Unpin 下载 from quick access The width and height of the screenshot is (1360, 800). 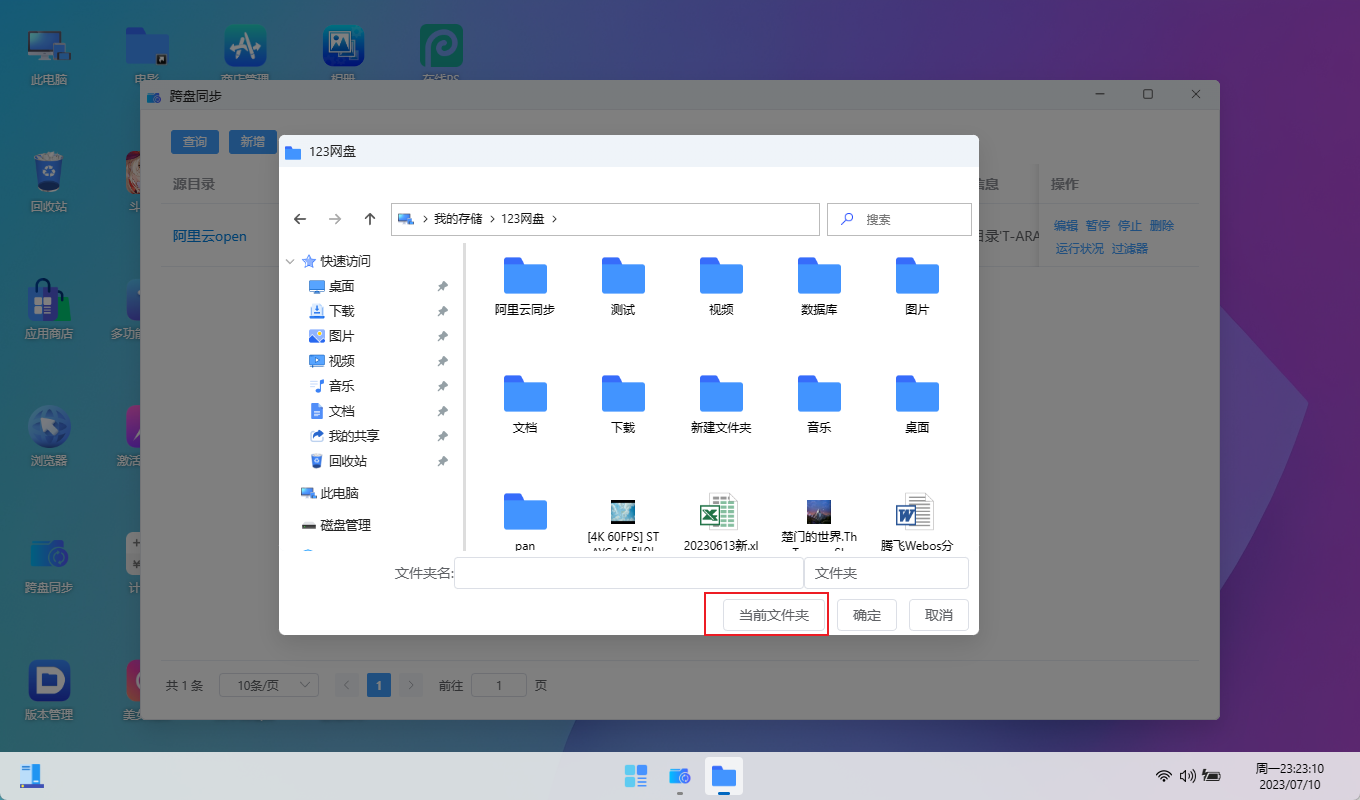tap(442, 311)
